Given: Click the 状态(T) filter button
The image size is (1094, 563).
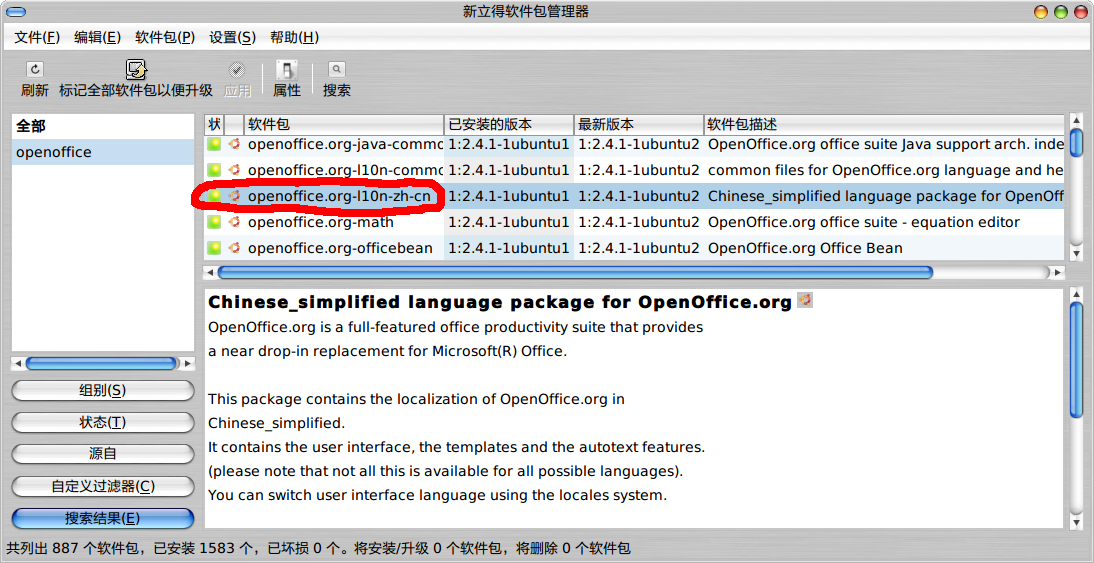Looking at the screenshot, I should pos(103,422).
